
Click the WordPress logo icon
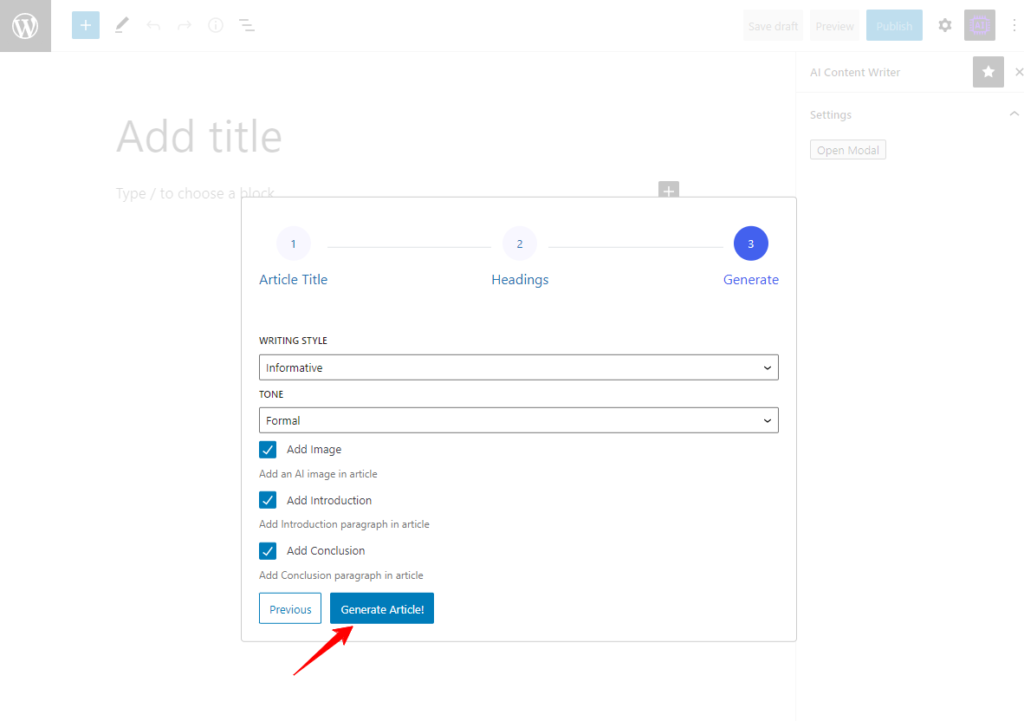click(x=25, y=26)
